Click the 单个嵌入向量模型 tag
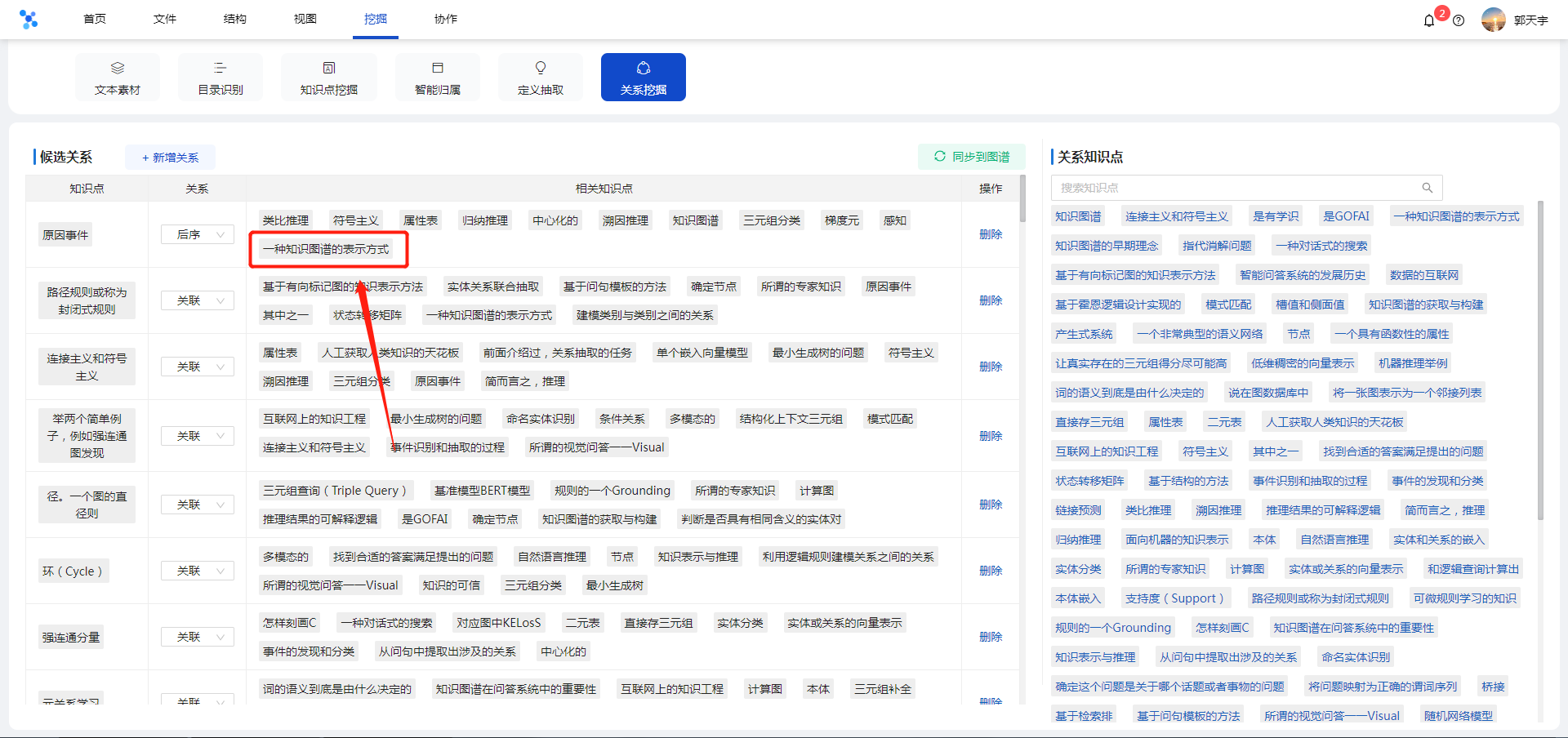The width and height of the screenshot is (1568, 738). pos(702,353)
